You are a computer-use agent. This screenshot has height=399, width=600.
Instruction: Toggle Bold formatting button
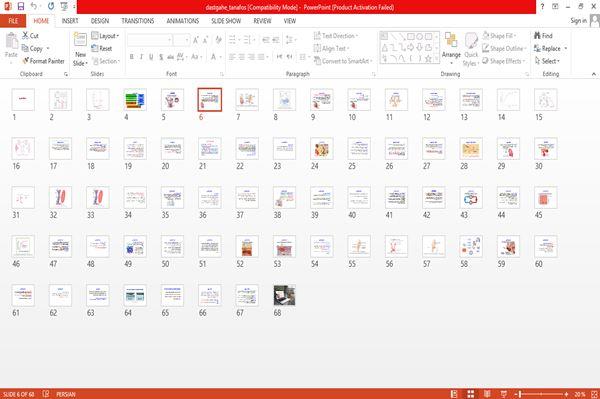pos(132,57)
